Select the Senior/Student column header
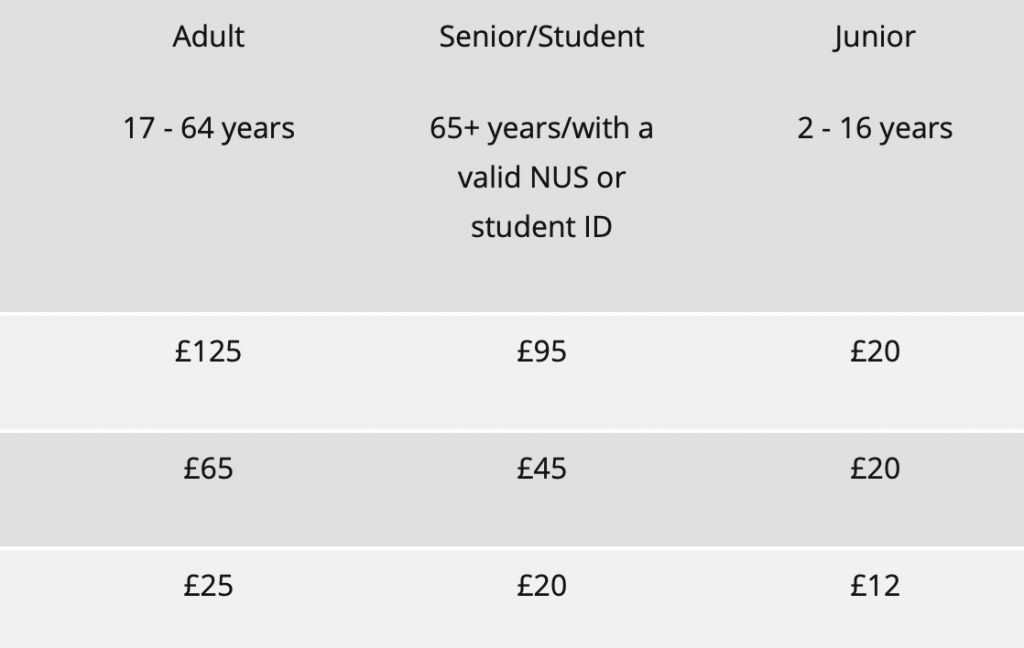The image size is (1024, 648). (542, 37)
